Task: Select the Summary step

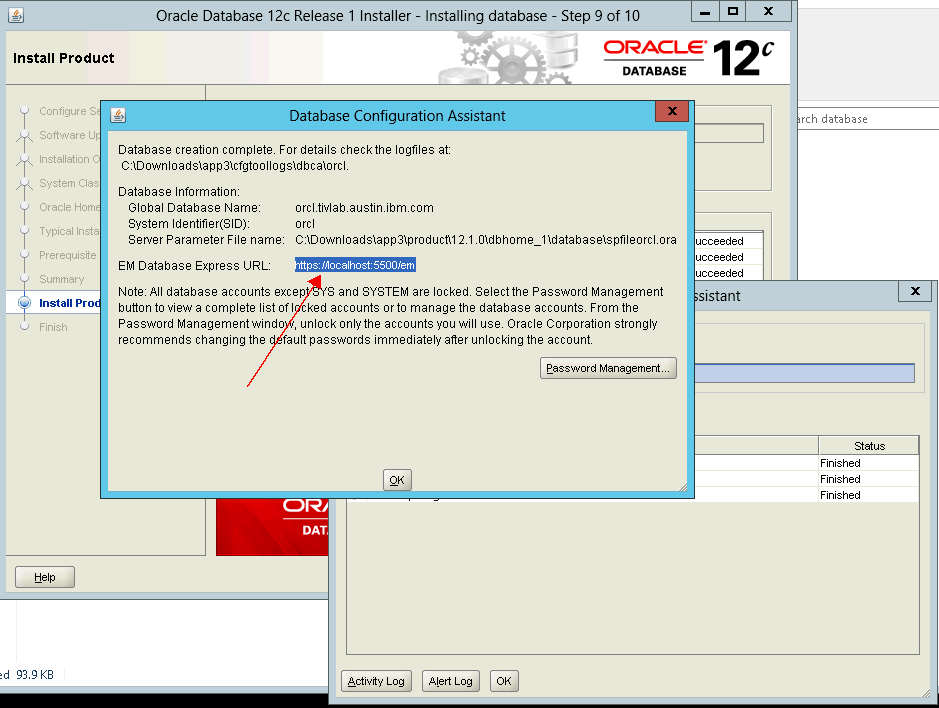Action: [62, 279]
